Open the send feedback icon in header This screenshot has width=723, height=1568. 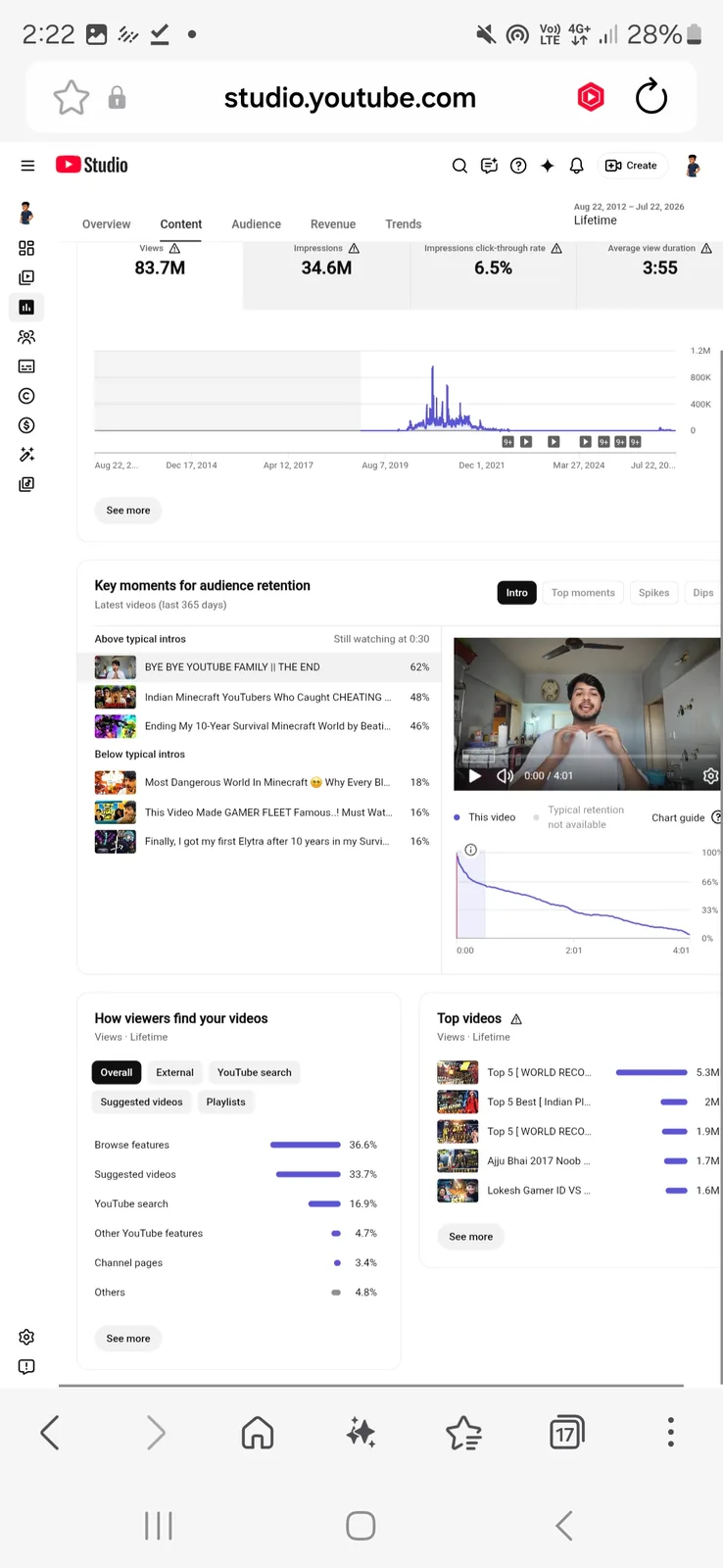point(489,166)
